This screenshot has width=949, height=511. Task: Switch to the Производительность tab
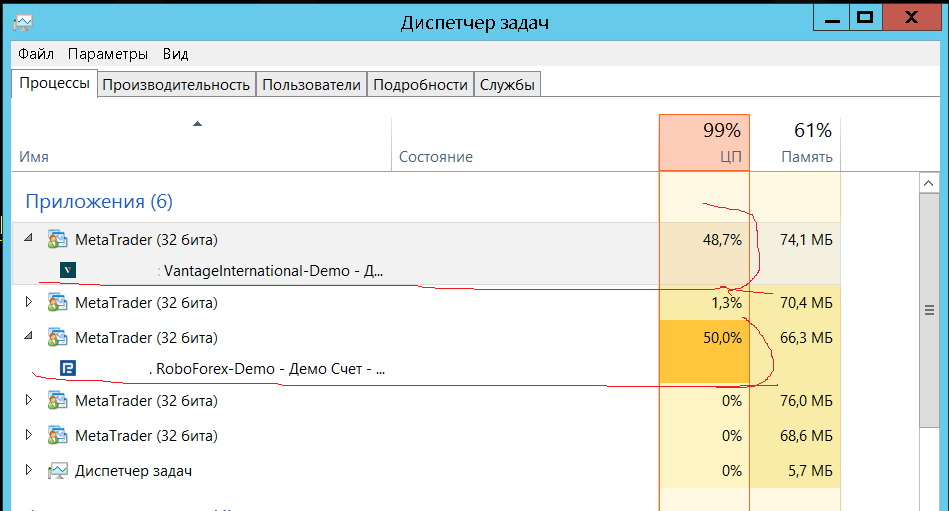coord(176,85)
